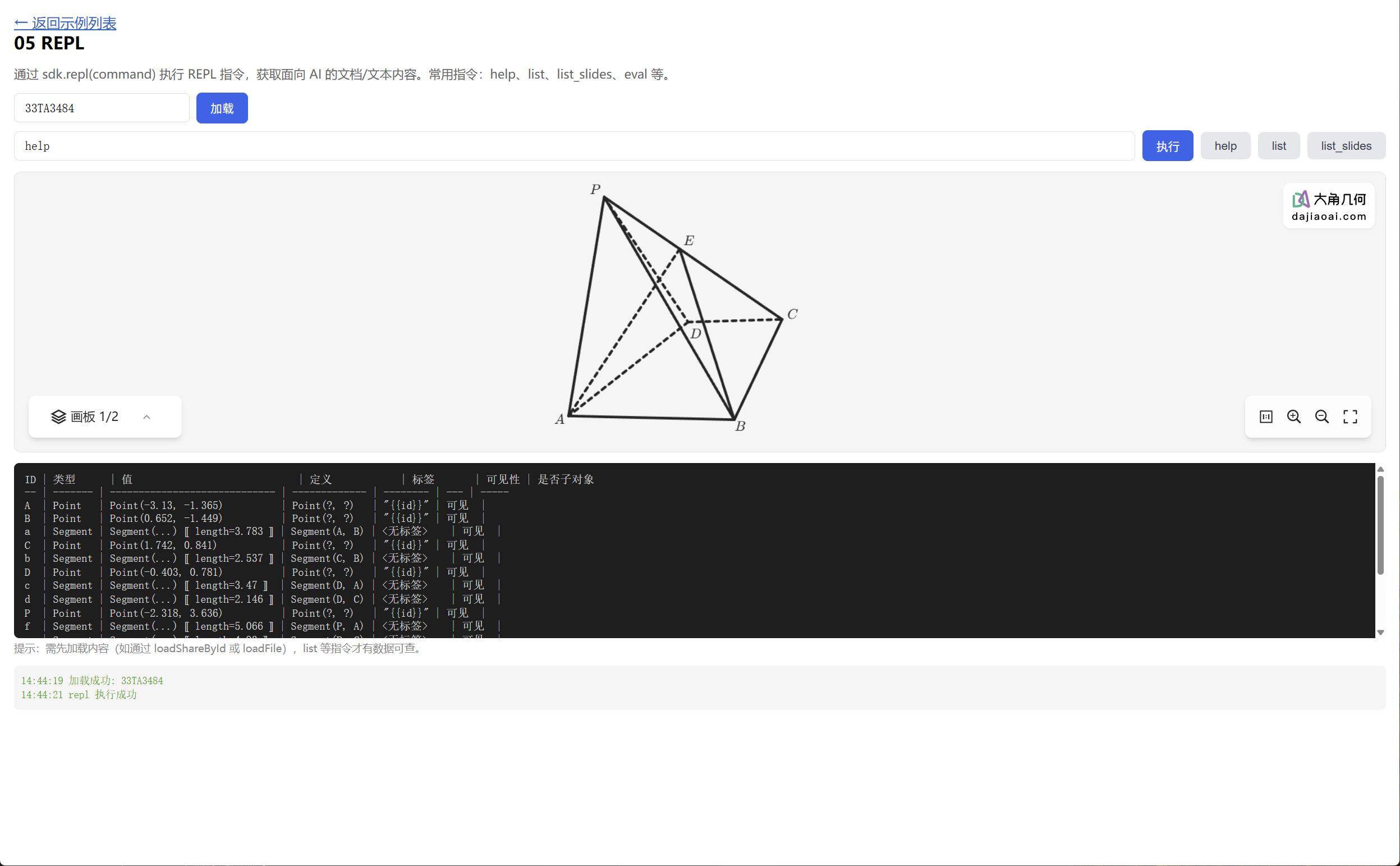Click the 大角几何 dajiaoai.com logo
The height and width of the screenshot is (866, 1400).
(x=1328, y=206)
